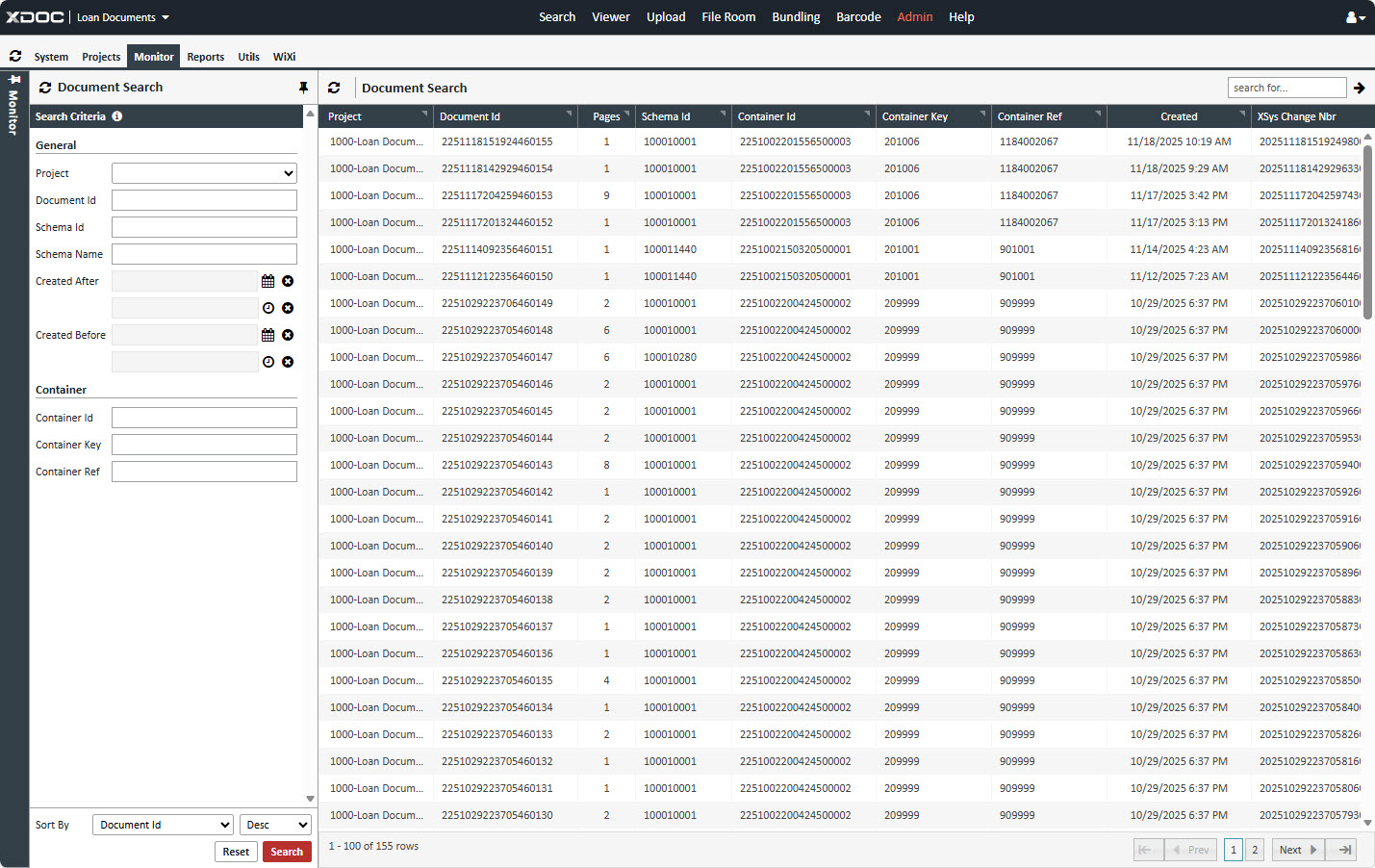Expand the Sort By Document Id dropdown
The height and width of the screenshot is (868, 1375).
163,825
